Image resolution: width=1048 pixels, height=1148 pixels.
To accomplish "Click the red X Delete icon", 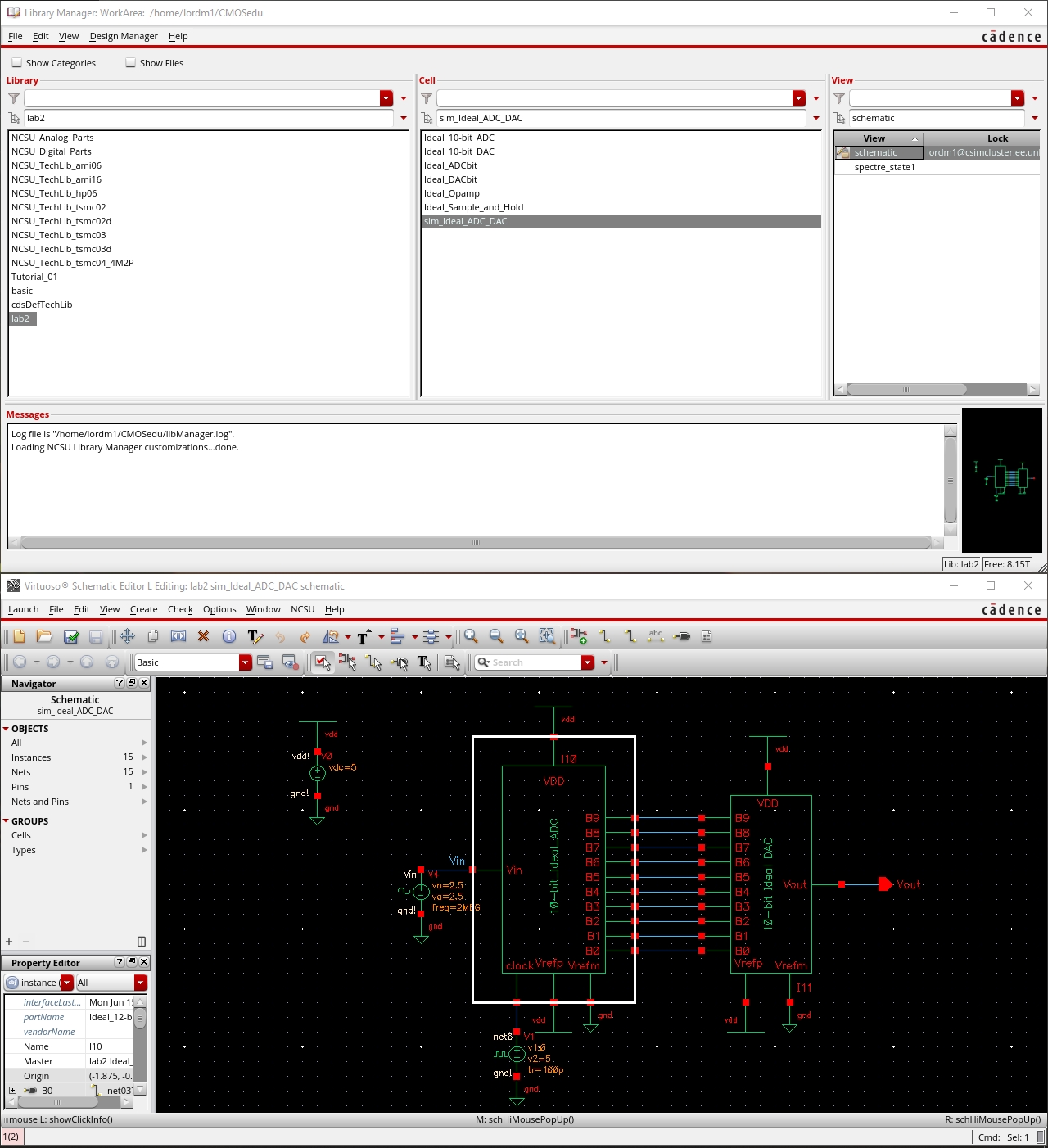I will 203,636.
